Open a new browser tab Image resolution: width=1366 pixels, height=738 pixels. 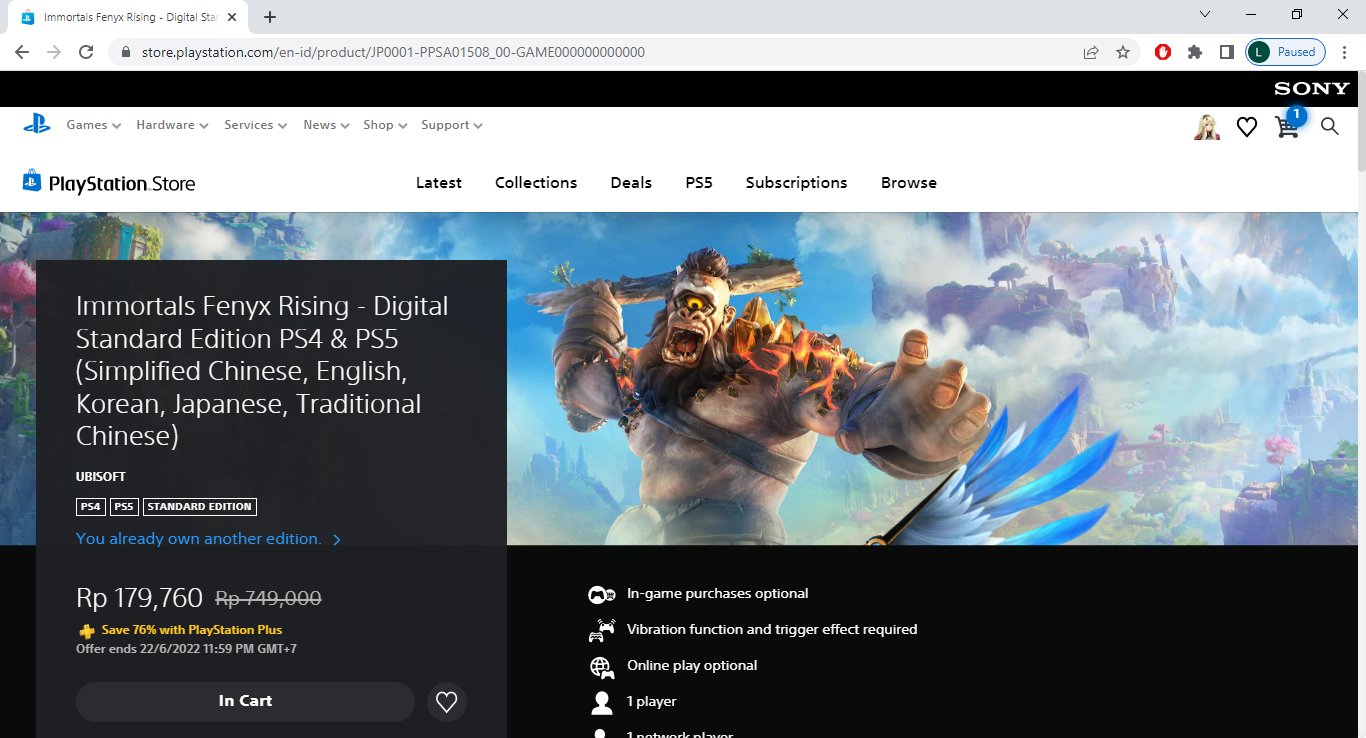270,17
